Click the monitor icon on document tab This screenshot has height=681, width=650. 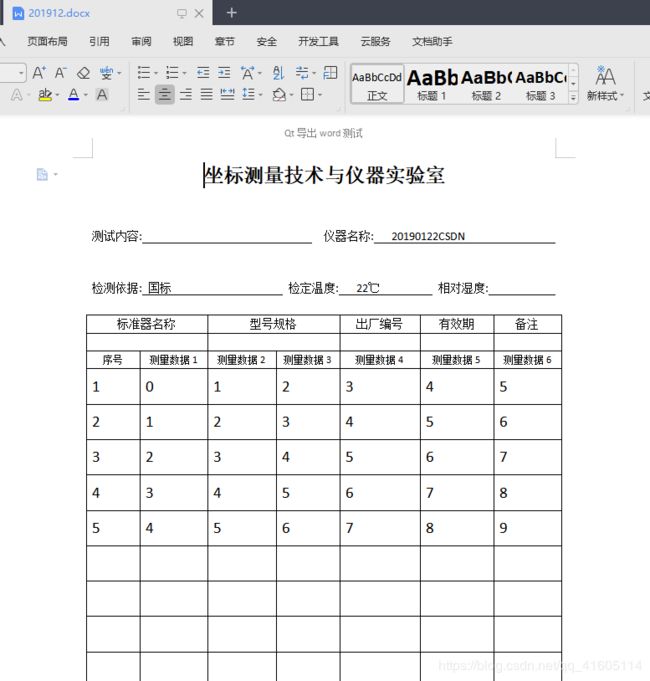(182, 13)
